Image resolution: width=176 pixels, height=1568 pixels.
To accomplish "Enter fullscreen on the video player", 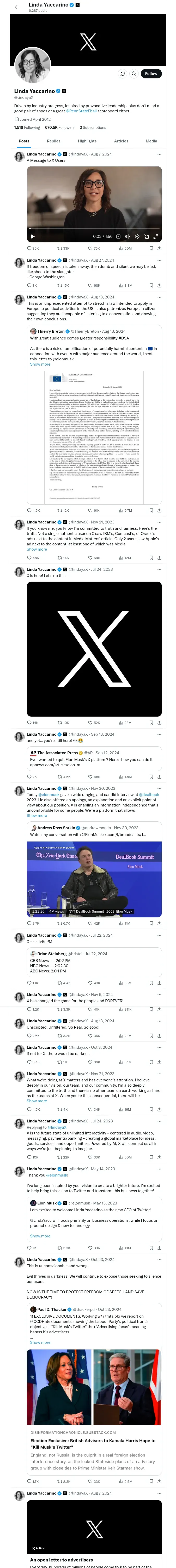I will [155, 236].
